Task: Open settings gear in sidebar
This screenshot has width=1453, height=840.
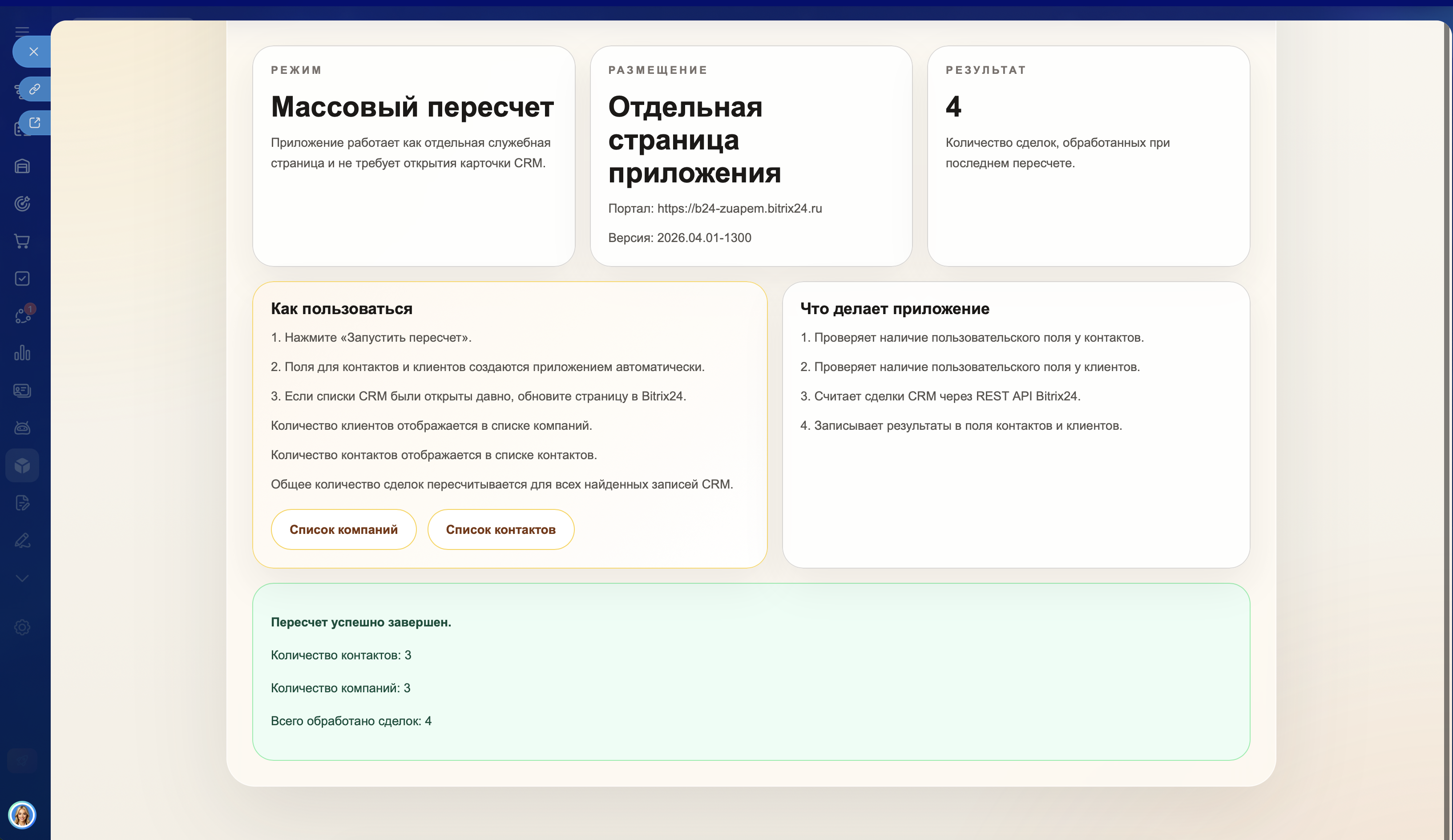Action: [x=22, y=627]
